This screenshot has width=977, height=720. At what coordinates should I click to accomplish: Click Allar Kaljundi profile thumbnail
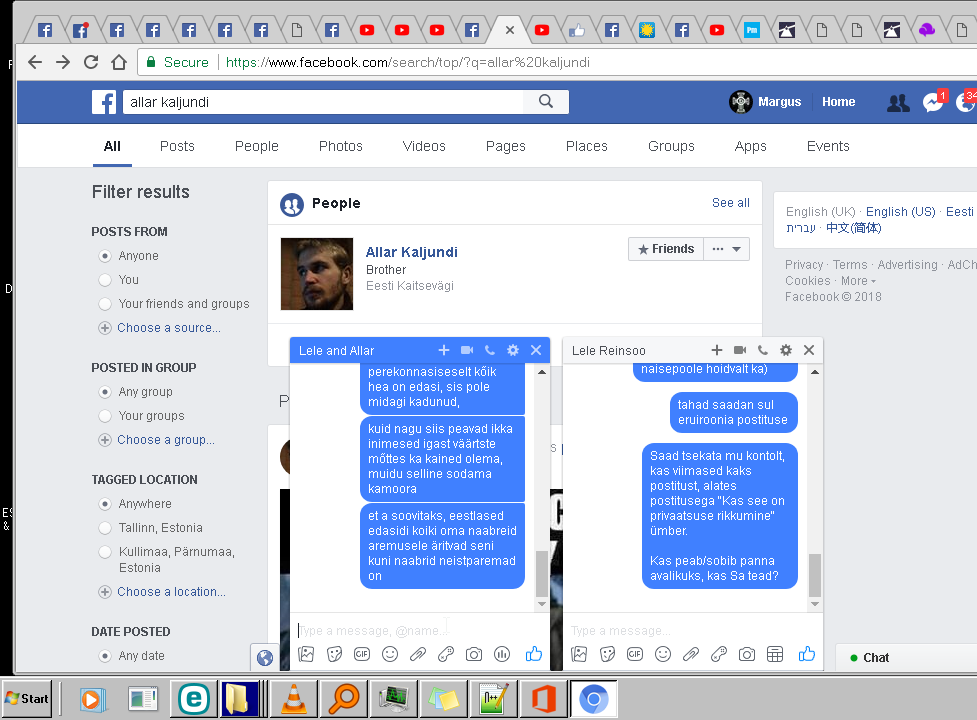click(x=317, y=274)
